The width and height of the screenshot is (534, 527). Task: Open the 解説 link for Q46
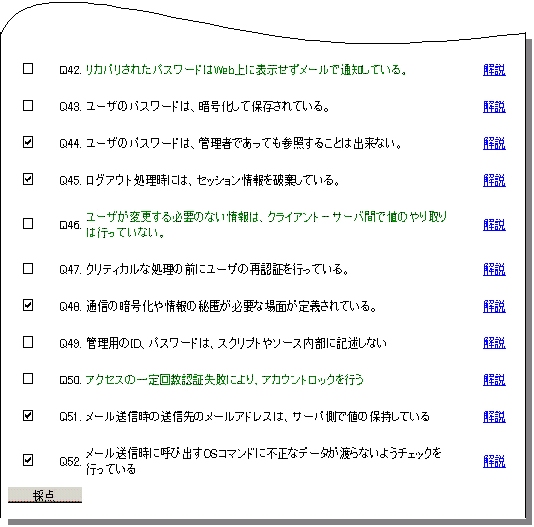tap(494, 225)
